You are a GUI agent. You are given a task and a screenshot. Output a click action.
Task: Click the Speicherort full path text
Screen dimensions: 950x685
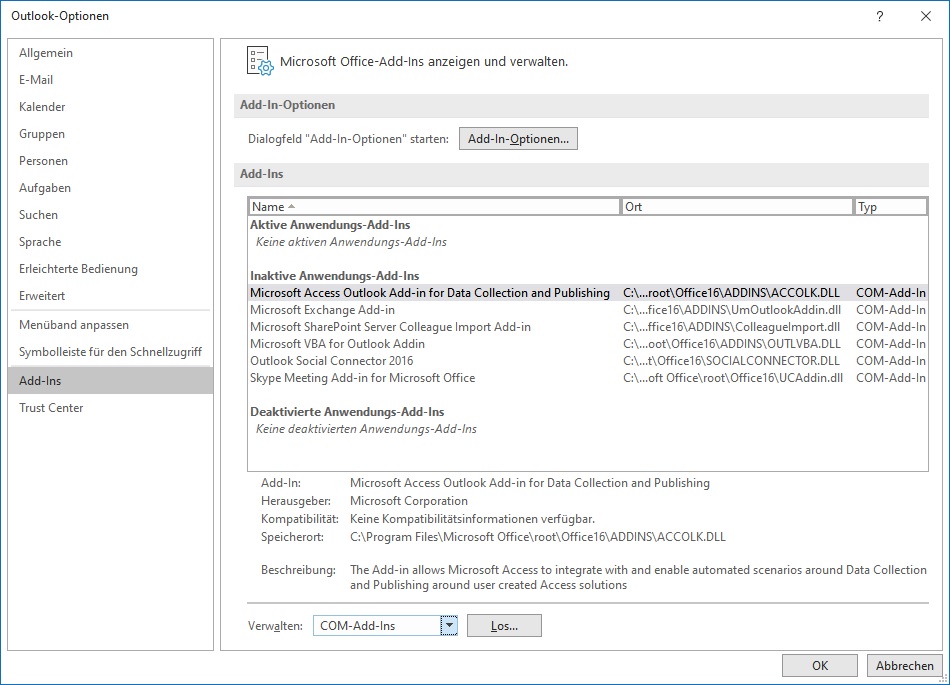click(537, 537)
